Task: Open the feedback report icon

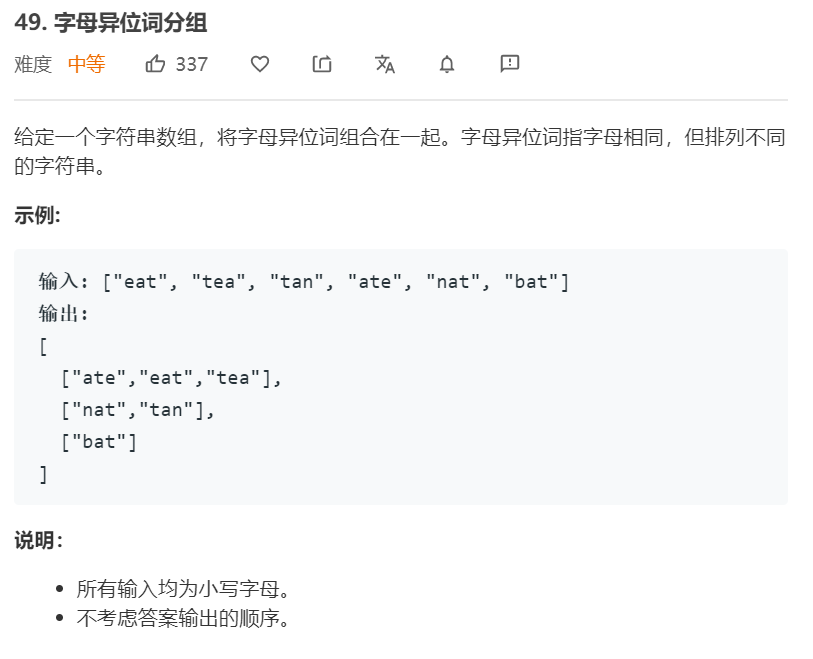Action: 510,64
